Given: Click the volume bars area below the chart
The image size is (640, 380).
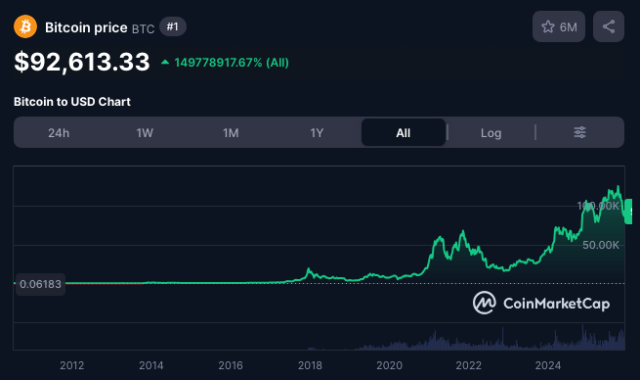Looking at the screenshot, I should 319,336.
